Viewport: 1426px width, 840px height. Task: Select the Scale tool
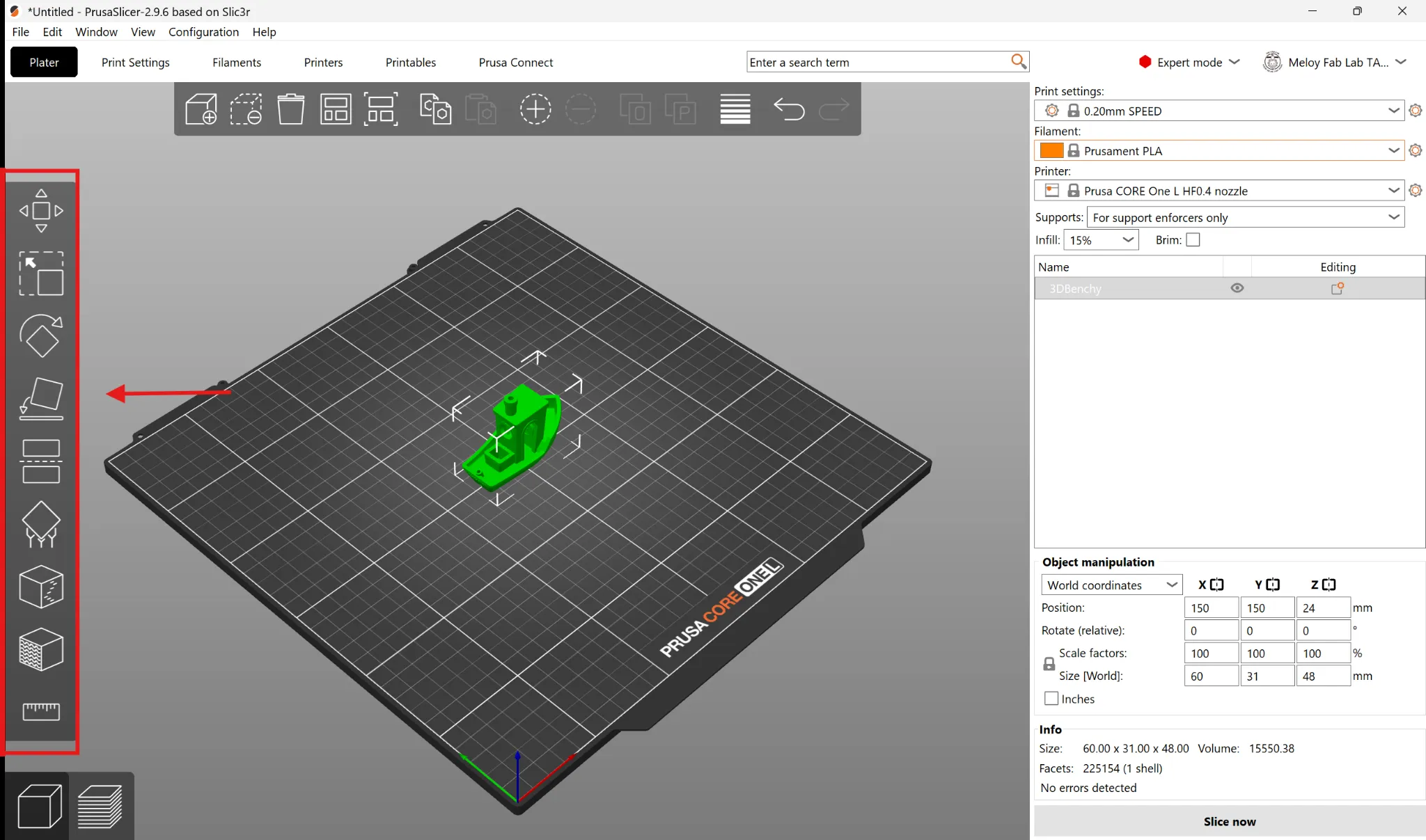pyautogui.click(x=41, y=274)
